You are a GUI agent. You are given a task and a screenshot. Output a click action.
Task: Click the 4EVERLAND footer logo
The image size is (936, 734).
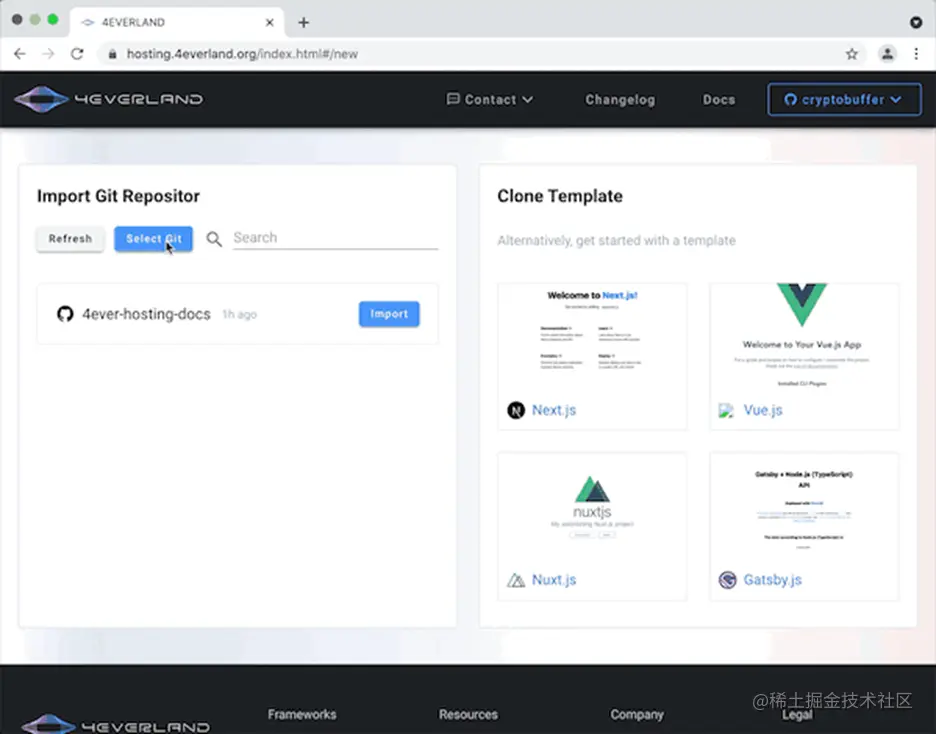(115, 724)
